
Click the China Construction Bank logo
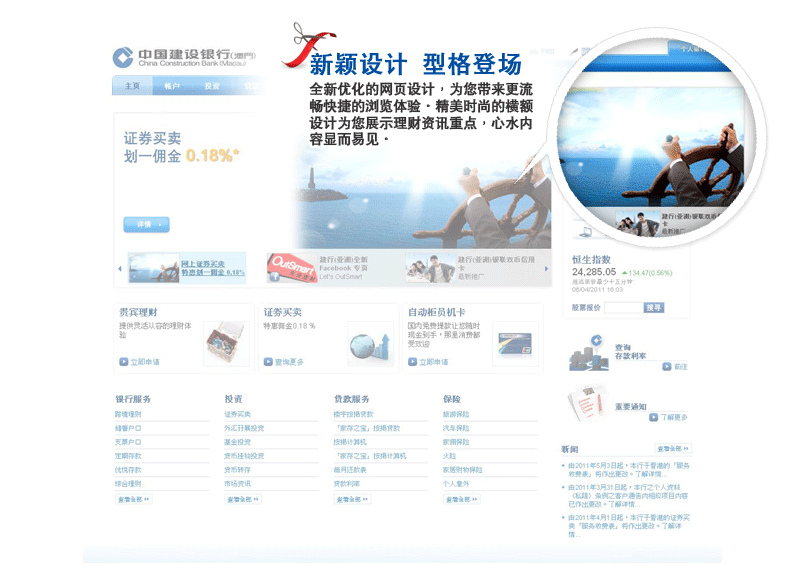pos(184,58)
